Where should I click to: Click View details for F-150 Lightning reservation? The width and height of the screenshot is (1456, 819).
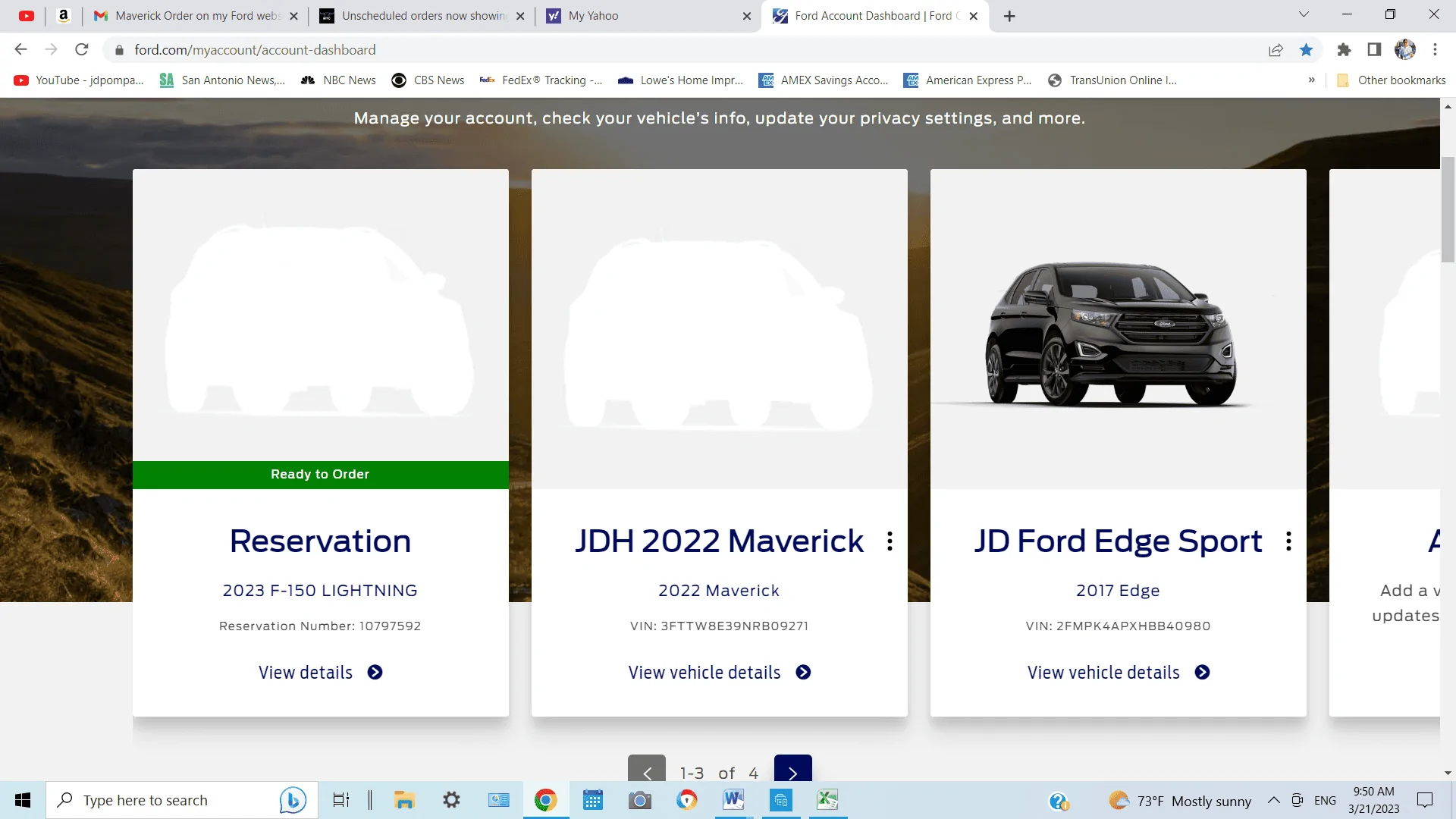coord(320,673)
